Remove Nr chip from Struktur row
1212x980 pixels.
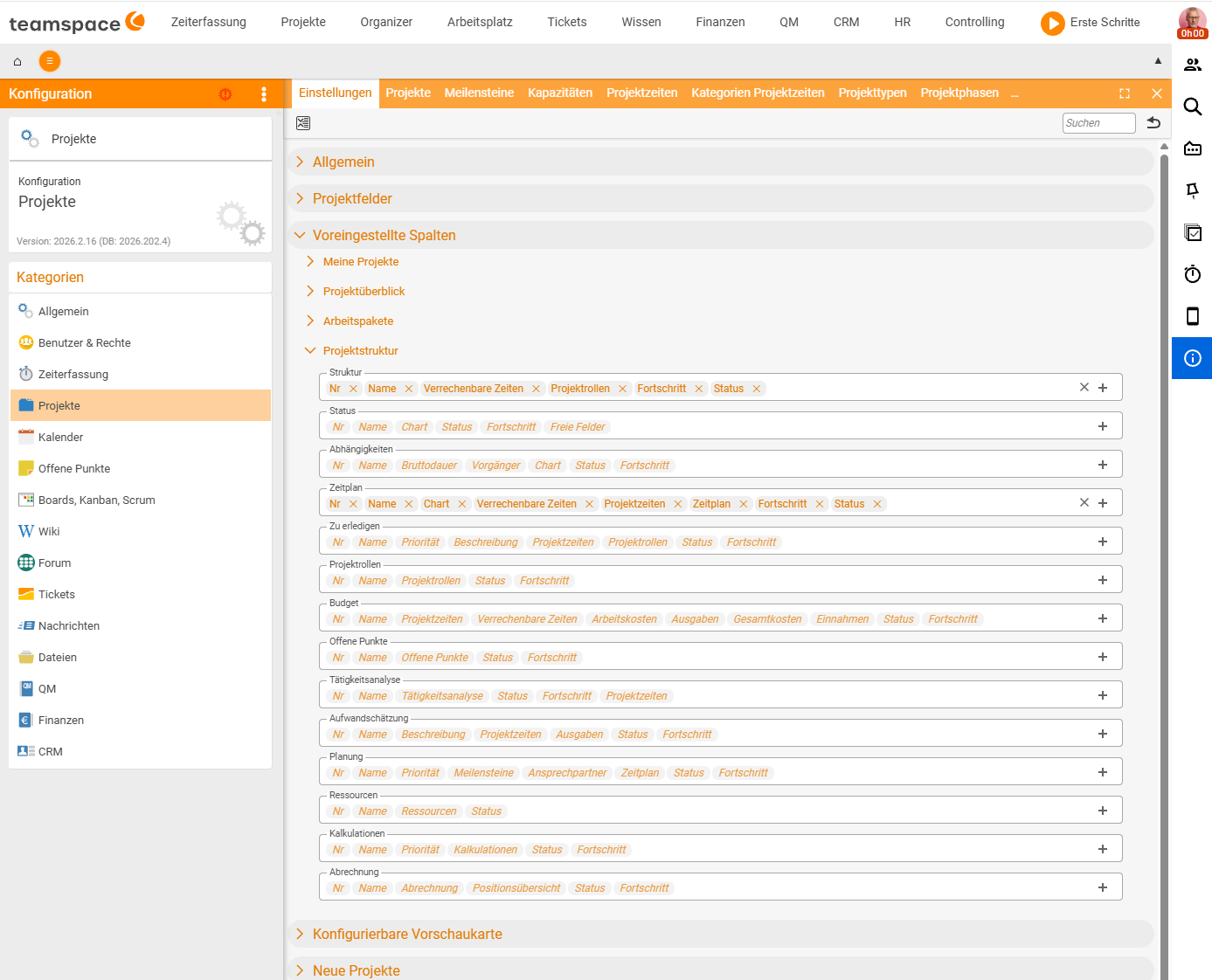pos(353,389)
